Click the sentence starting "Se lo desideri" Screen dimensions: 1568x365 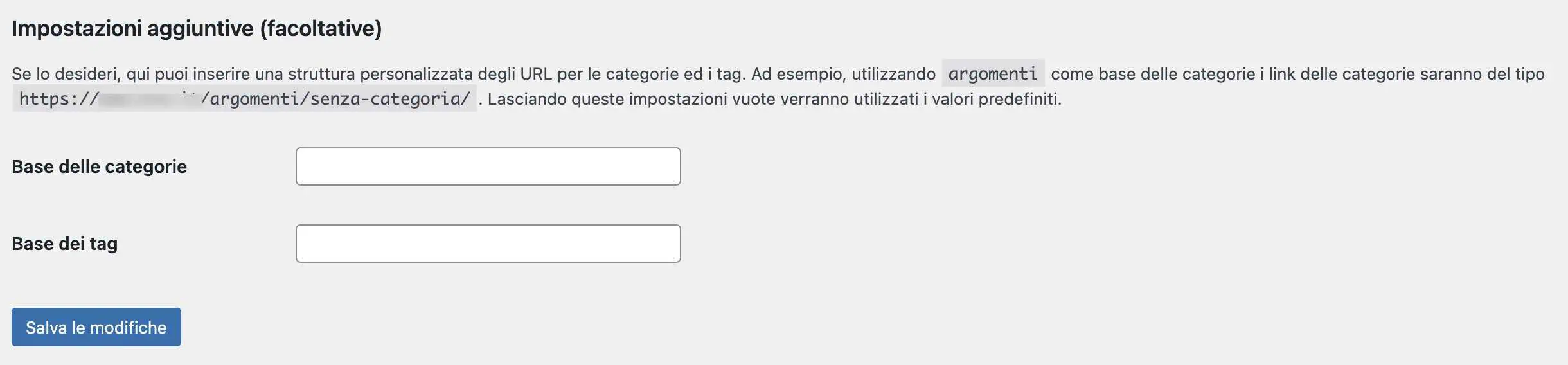(x=257, y=74)
